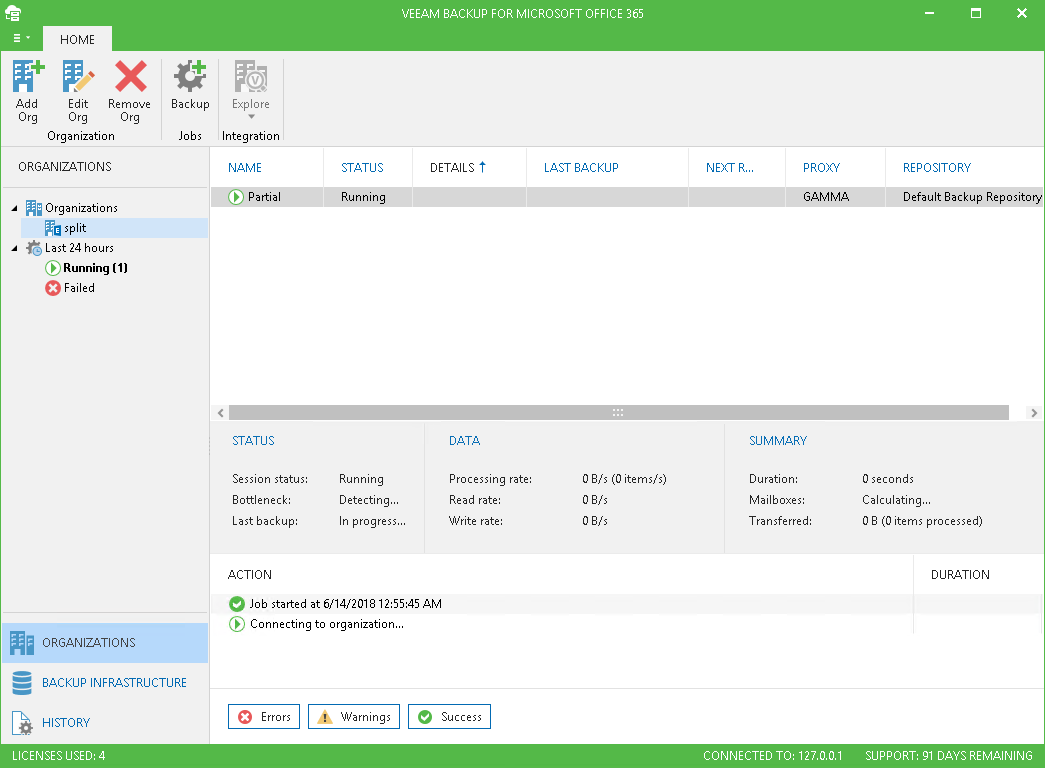The image size is (1045, 768).
Task: Sort by the STATUS column header
Action: coord(362,168)
